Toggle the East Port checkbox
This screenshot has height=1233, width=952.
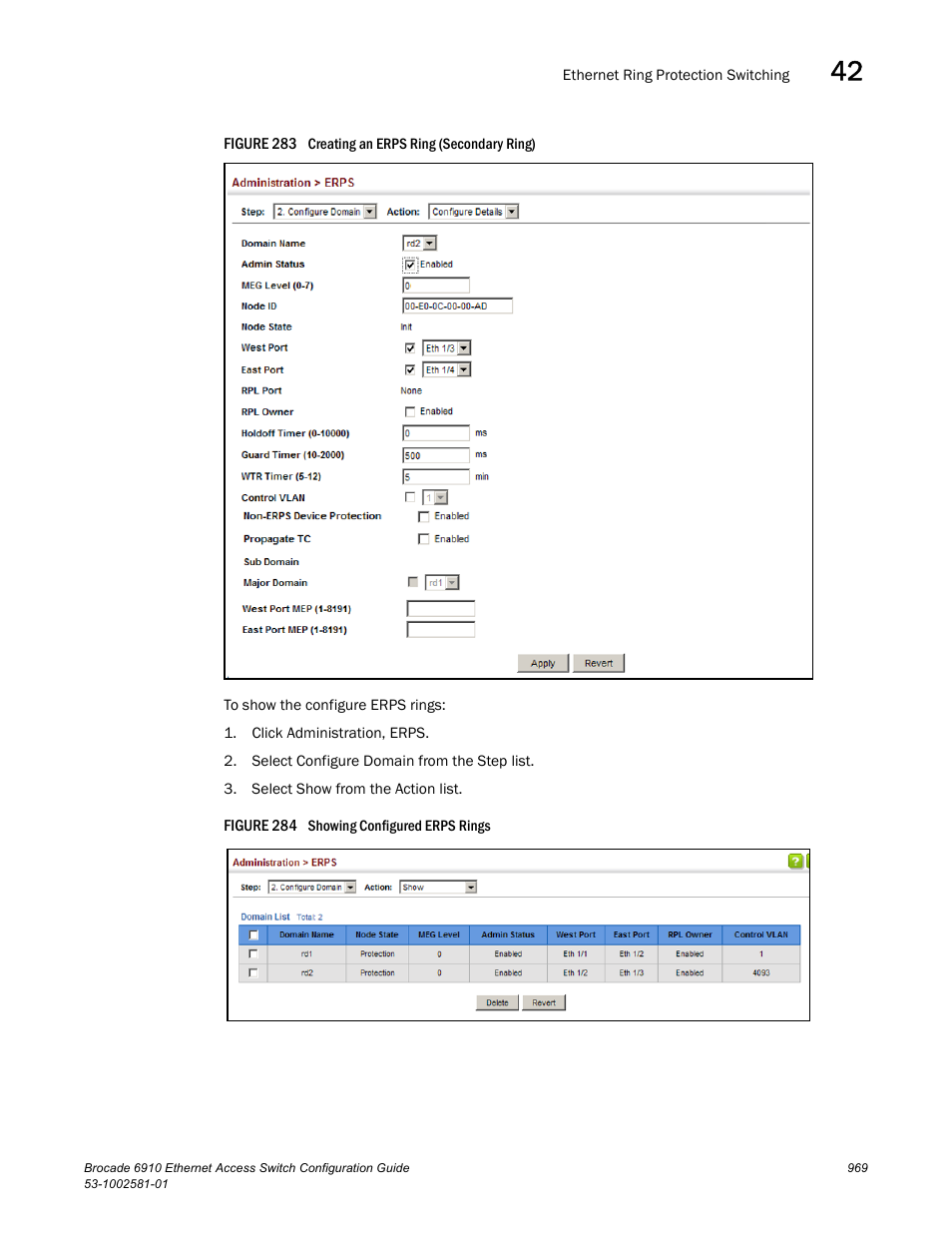tap(409, 369)
